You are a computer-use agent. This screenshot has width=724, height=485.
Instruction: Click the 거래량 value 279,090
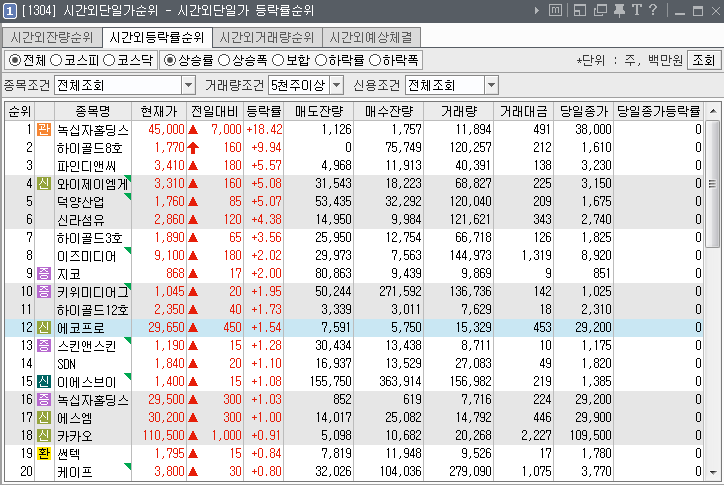coord(470,472)
